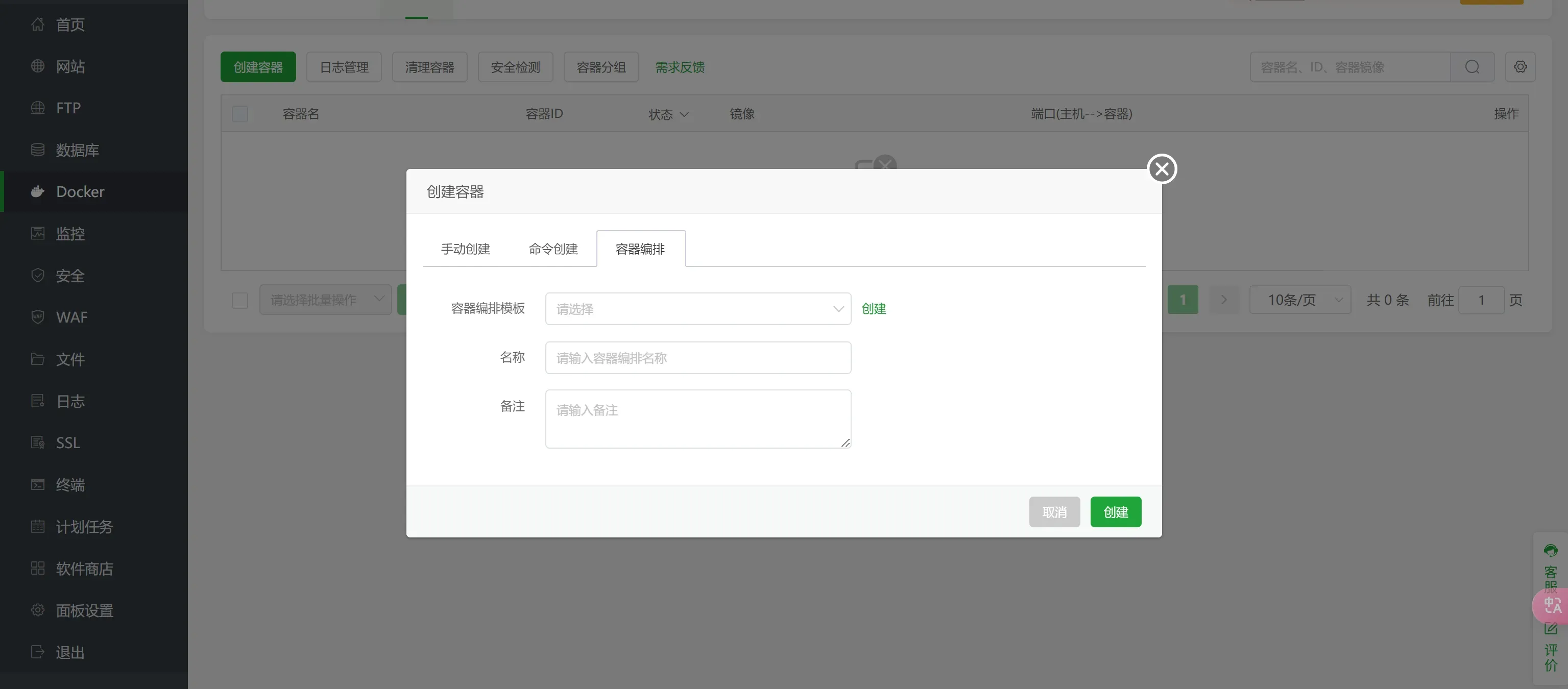The width and height of the screenshot is (1568, 689).
Task: Select the 容器编排 tab
Action: coord(640,249)
